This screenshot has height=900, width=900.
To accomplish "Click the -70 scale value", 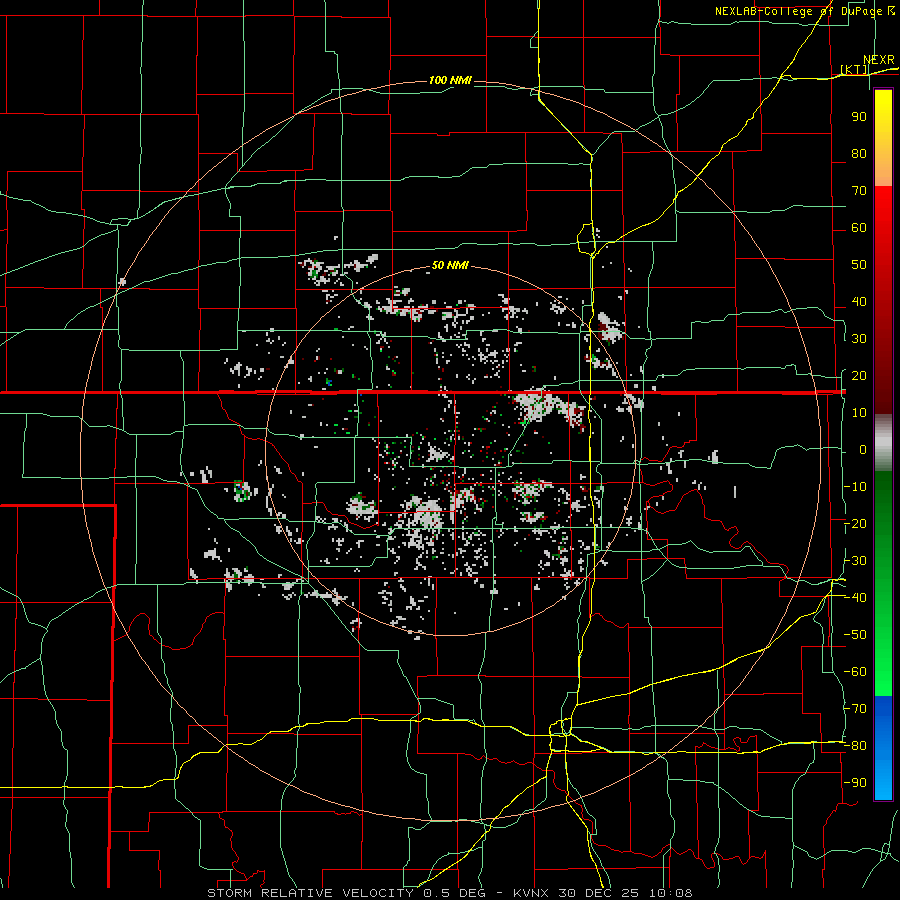I will 855,709.
